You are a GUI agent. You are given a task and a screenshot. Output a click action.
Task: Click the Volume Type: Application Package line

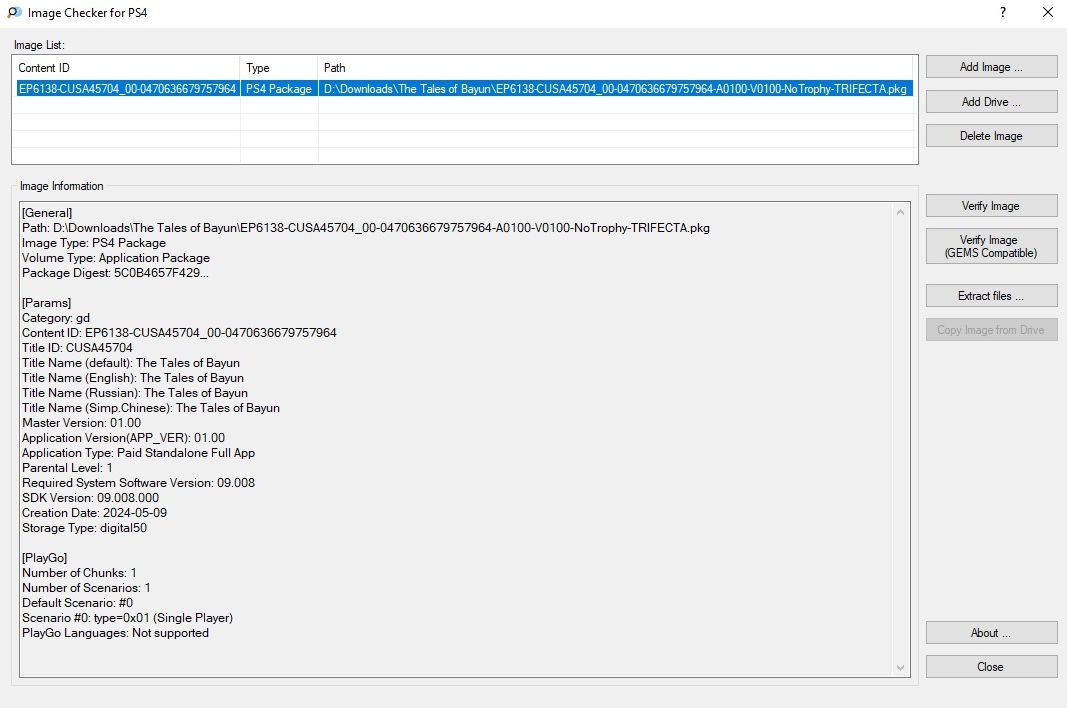(x=116, y=257)
